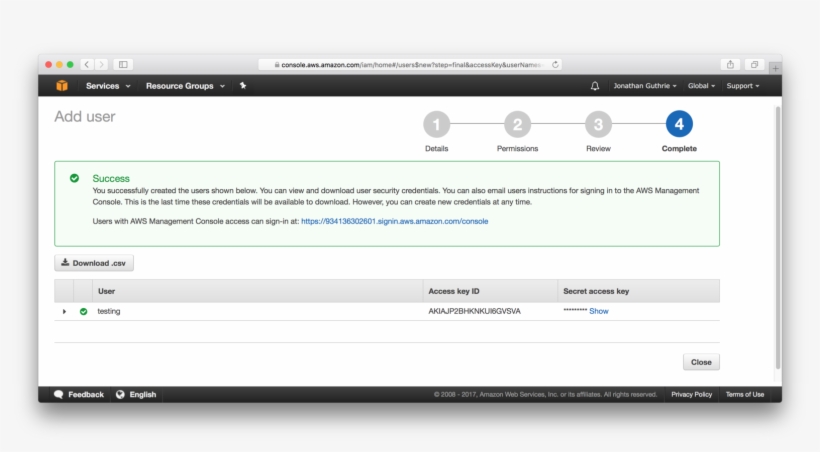Download the credentials .csv file
The image size is (820, 452).
pos(94,263)
